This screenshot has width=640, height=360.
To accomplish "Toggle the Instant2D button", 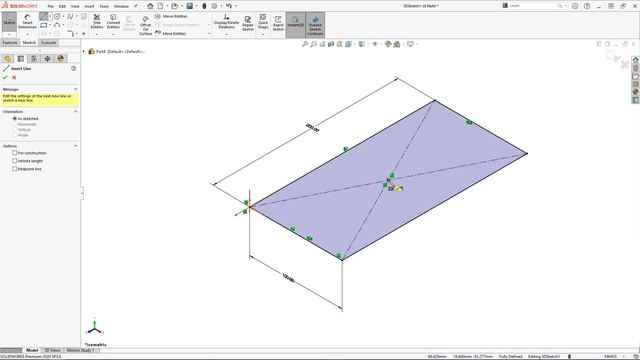I will (x=296, y=24).
